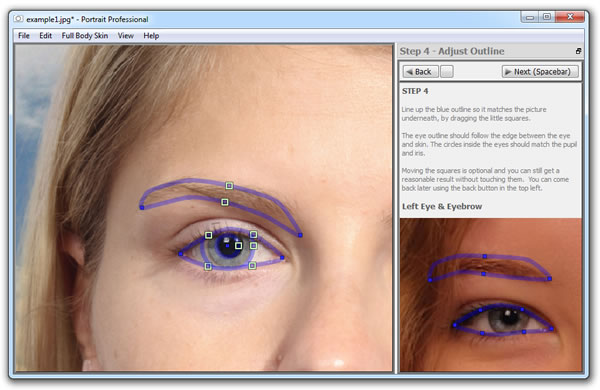The image size is (600, 390).
Task: Click the Back button
Action: [x=420, y=72]
